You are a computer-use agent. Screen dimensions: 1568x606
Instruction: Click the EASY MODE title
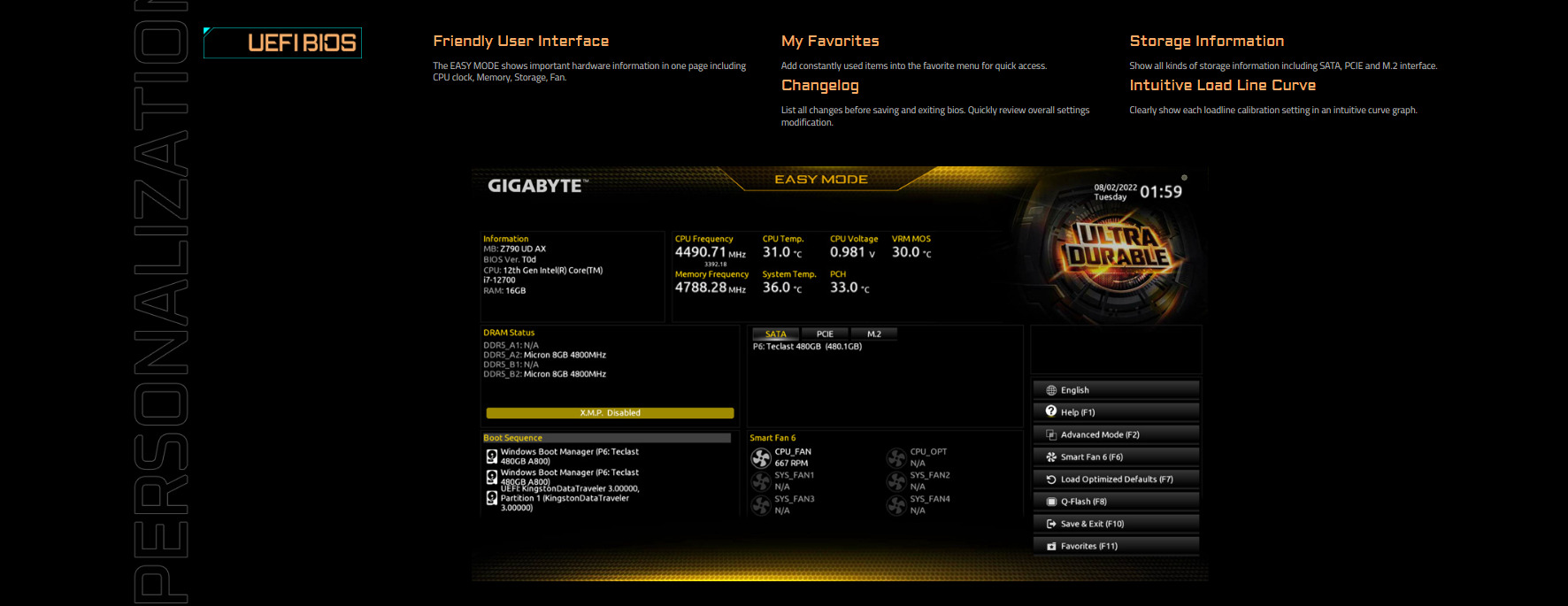(x=821, y=180)
